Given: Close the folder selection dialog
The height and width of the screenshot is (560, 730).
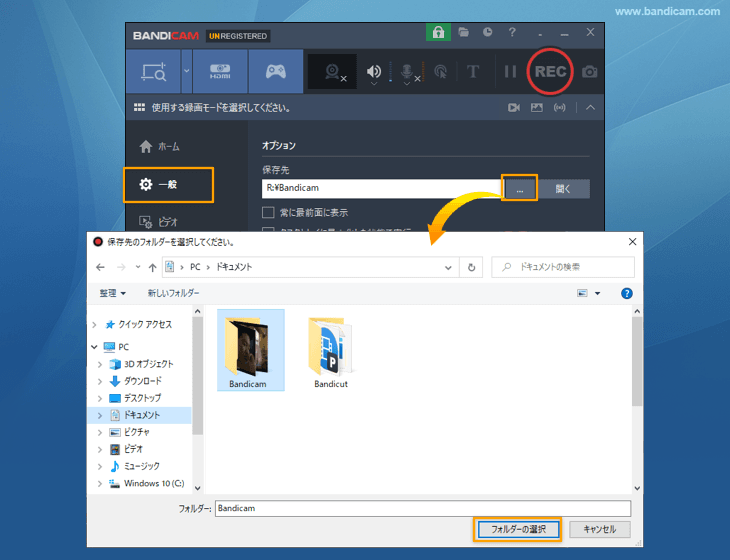Looking at the screenshot, I should (632, 242).
